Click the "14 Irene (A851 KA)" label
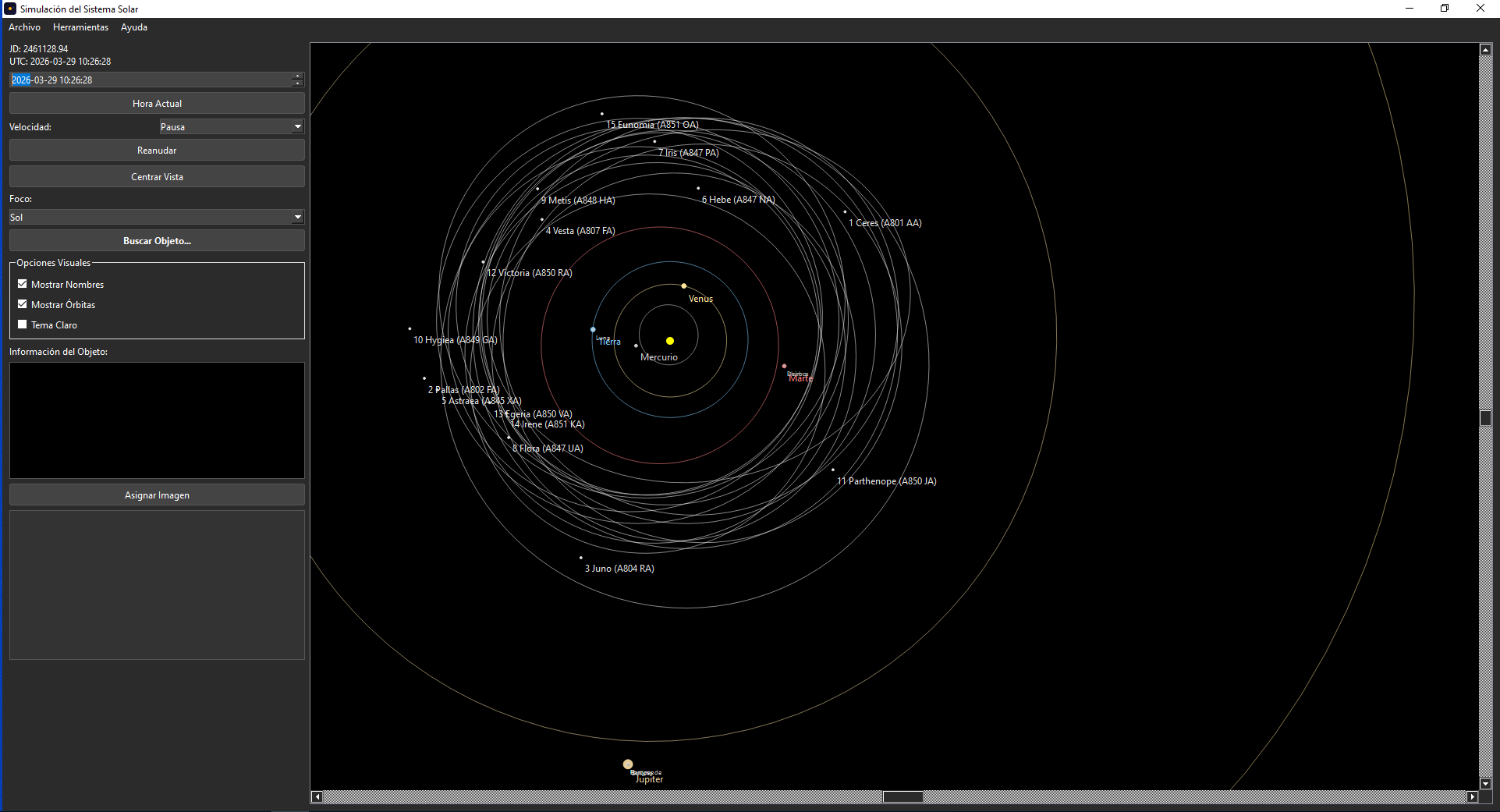 (x=548, y=424)
